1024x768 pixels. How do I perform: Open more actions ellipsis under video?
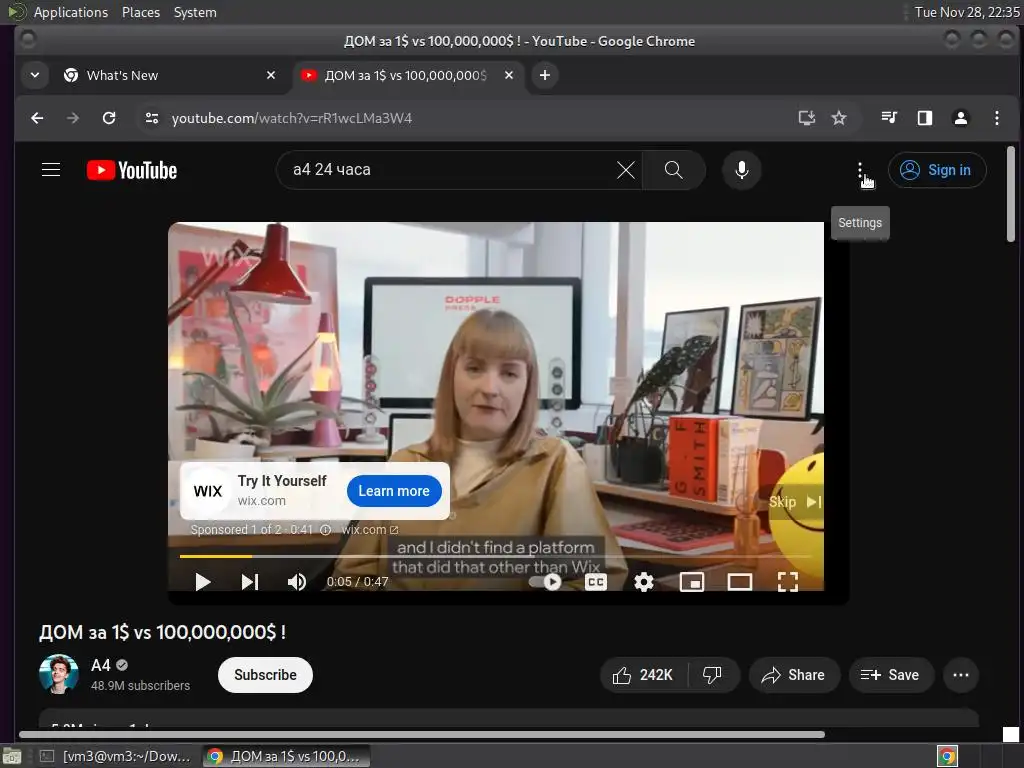961,675
